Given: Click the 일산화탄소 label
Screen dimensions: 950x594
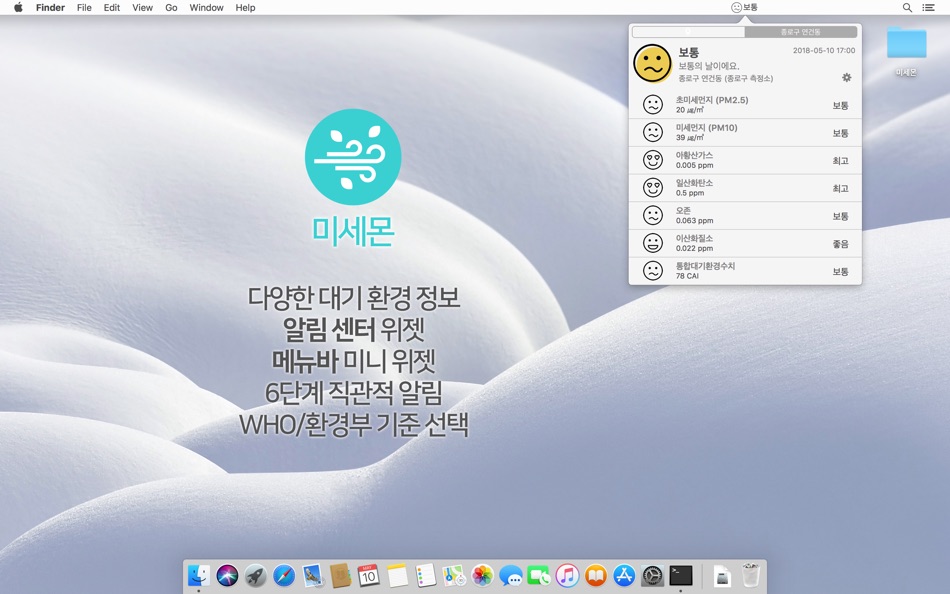Looking at the screenshot, I should 694,183.
